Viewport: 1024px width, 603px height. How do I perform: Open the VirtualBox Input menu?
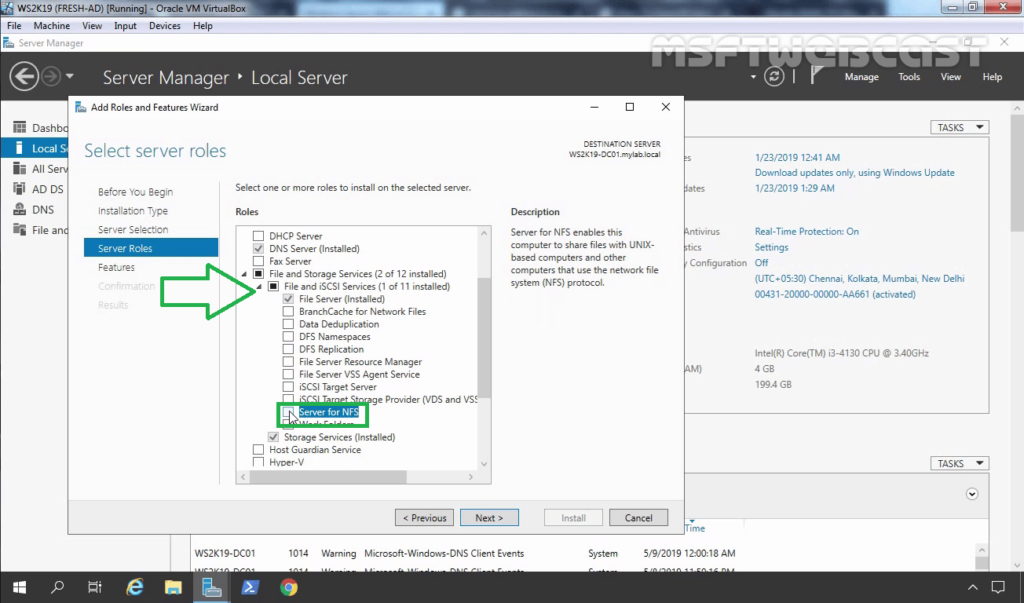125,25
